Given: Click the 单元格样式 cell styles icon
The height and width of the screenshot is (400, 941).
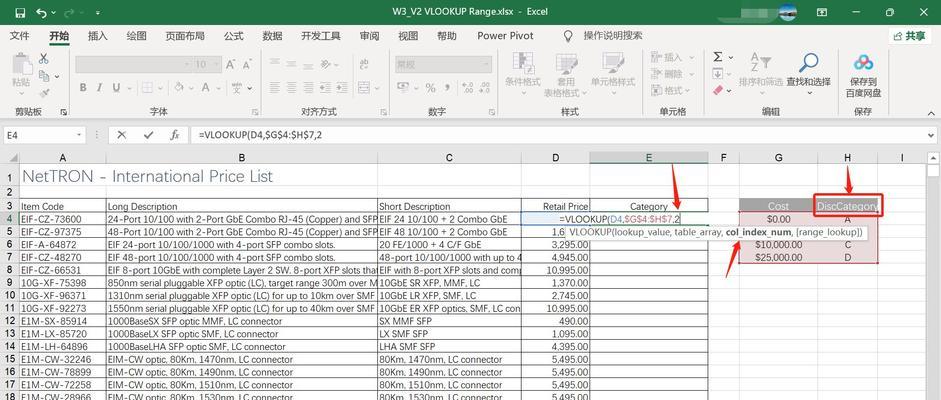Looking at the screenshot, I should point(613,64).
